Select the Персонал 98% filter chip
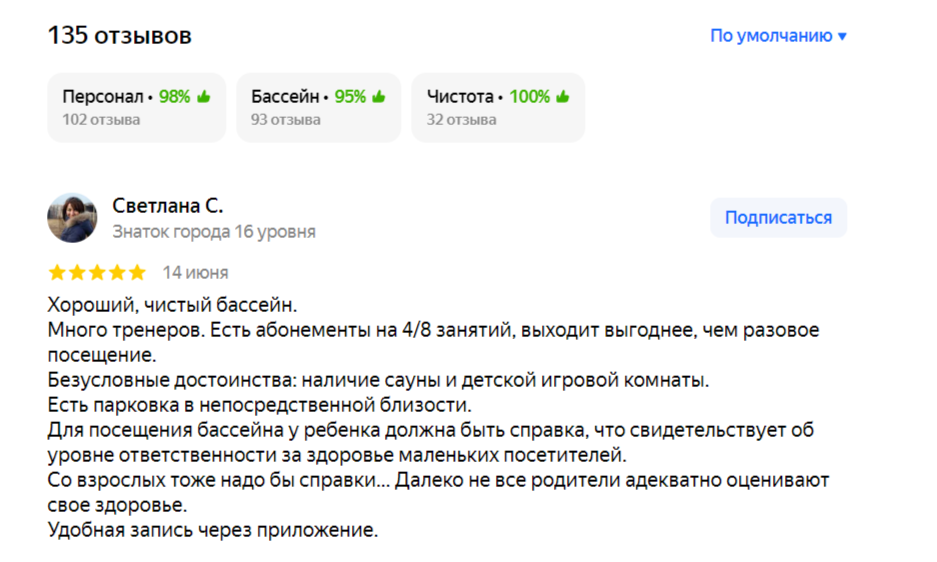The image size is (937, 562). tap(137, 108)
